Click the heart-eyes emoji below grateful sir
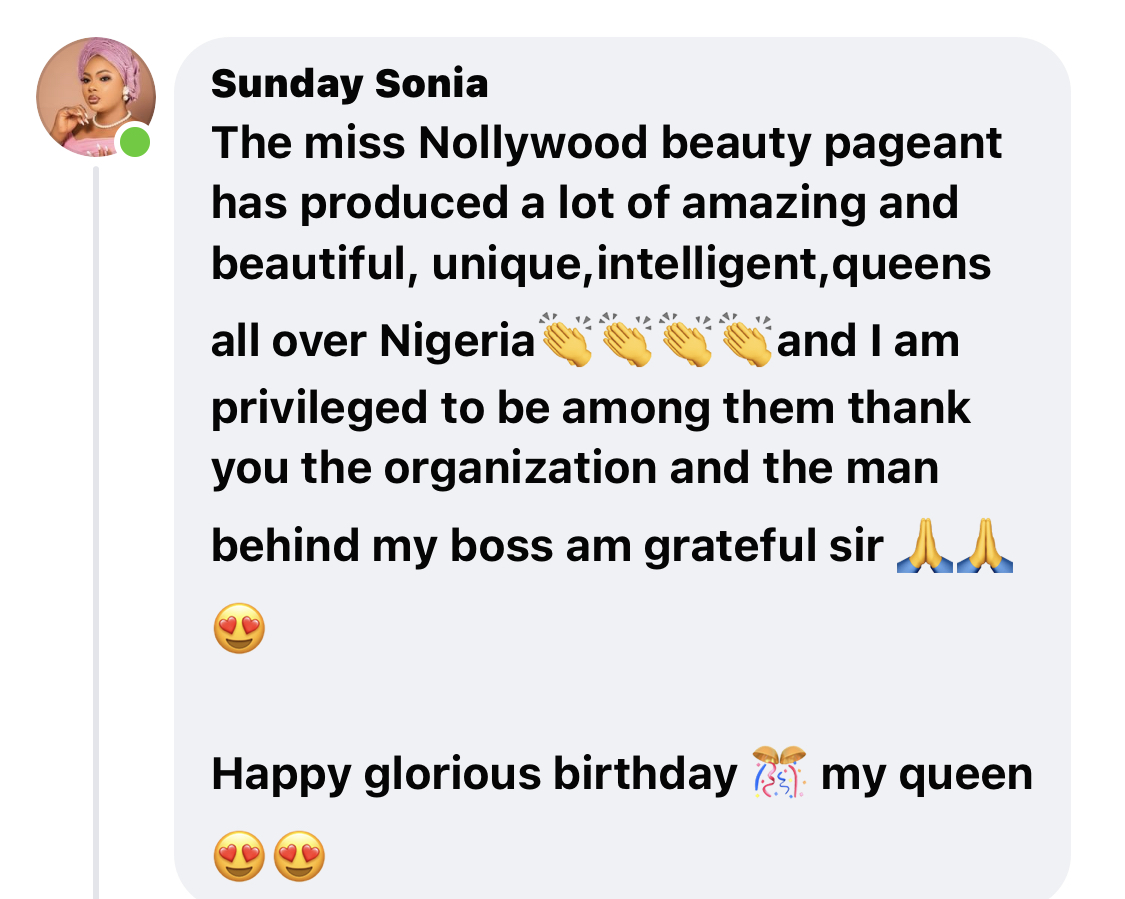Viewport: 1125px width, 899px height. click(239, 628)
